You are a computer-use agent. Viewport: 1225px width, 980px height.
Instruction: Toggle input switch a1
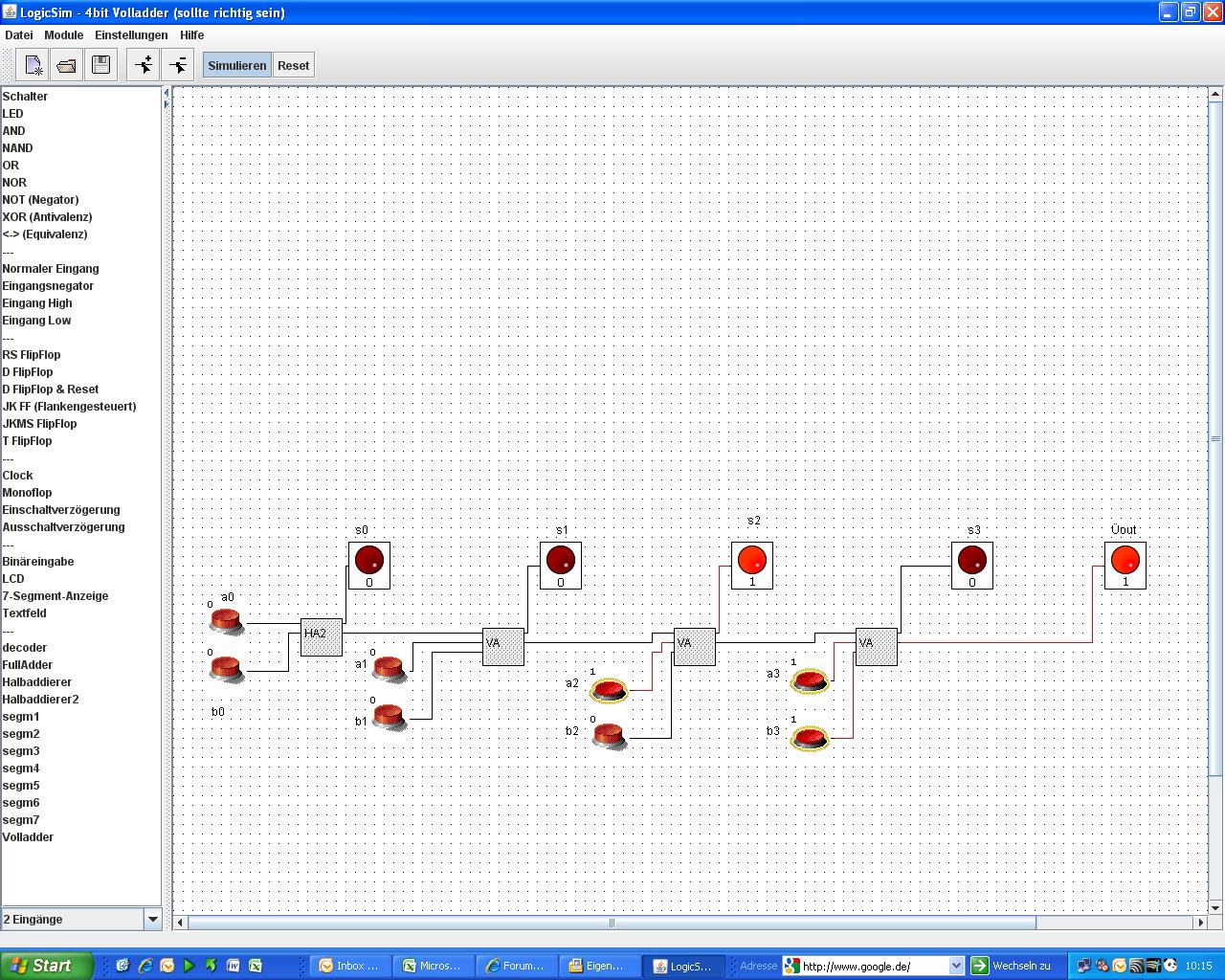(390, 669)
